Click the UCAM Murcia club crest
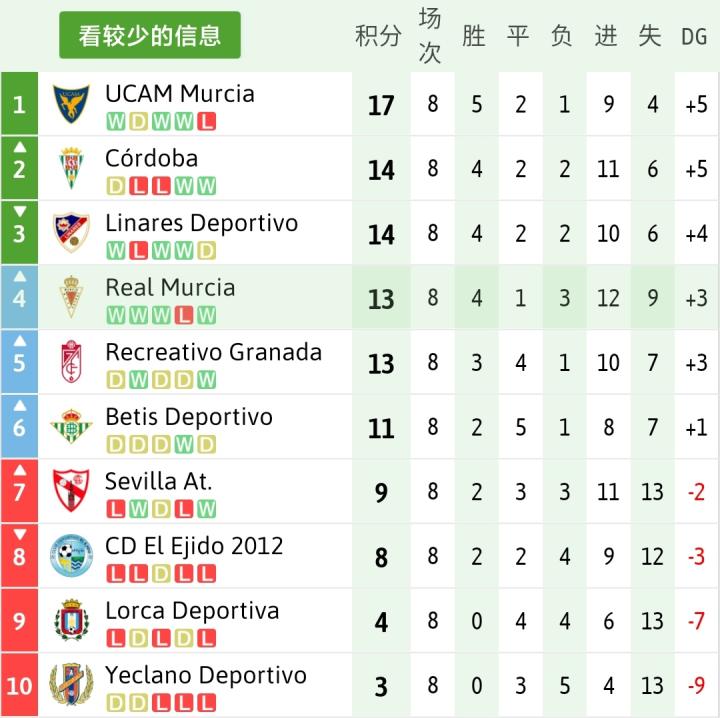 point(71,104)
